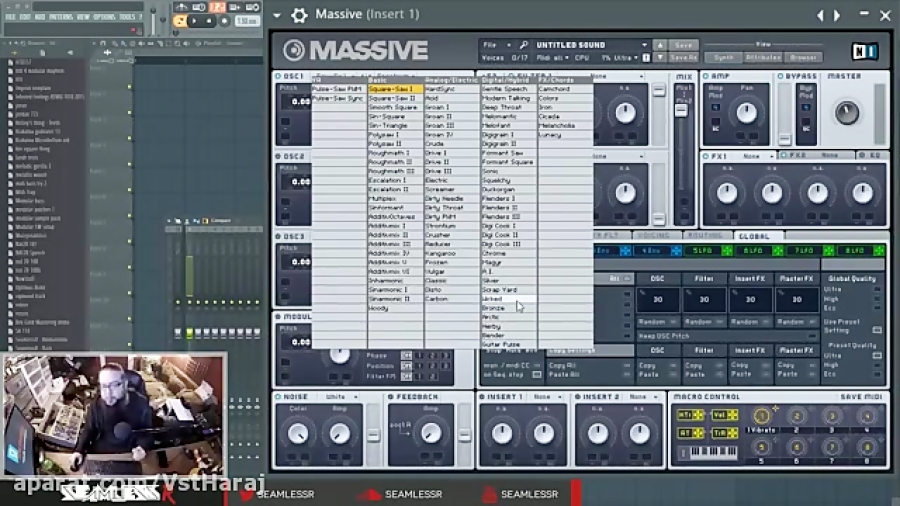
Task: Toggle INSERT 1 power button
Action: [x=482, y=397]
